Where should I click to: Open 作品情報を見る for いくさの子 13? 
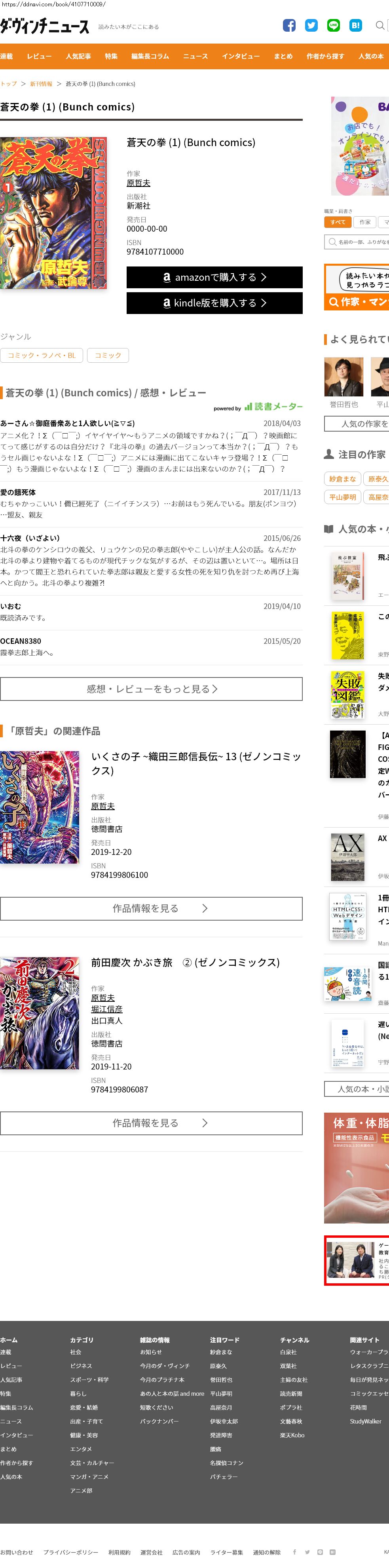pyautogui.click(x=151, y=908)
